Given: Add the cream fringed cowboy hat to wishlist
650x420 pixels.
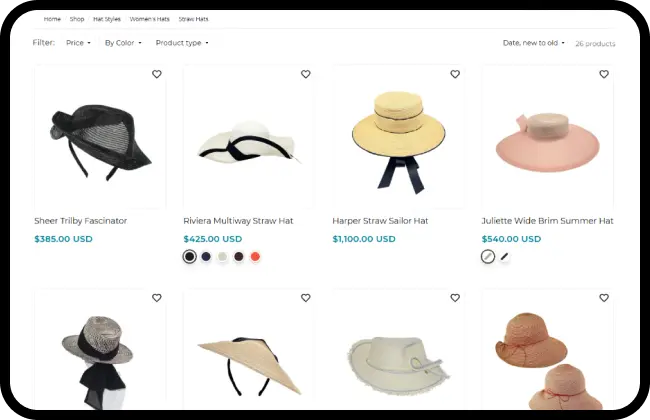Looking at the screenshot, I should click(455, 298).
